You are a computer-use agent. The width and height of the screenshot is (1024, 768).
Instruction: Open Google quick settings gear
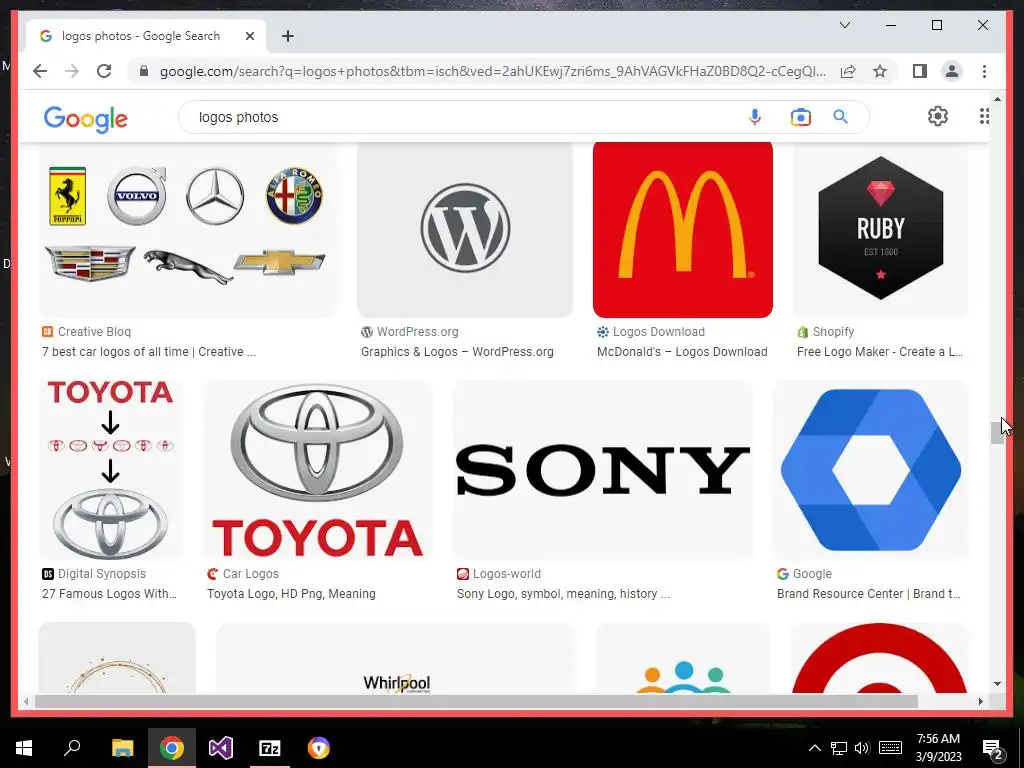tap(938, 116)
